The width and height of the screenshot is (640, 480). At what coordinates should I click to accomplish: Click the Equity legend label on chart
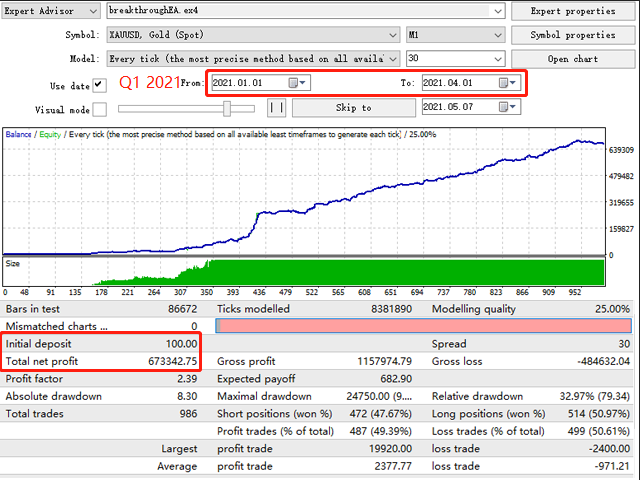click(50, 134)
